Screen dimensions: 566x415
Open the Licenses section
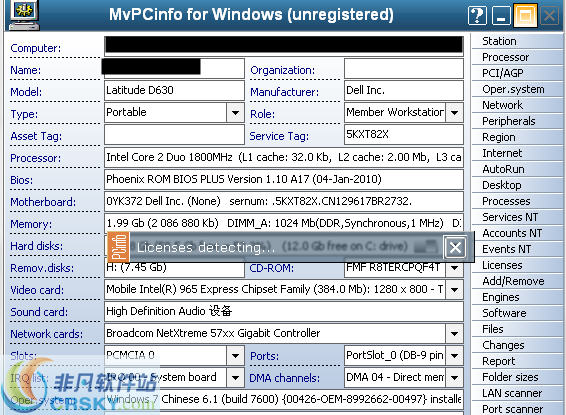[x=517, y=265]
